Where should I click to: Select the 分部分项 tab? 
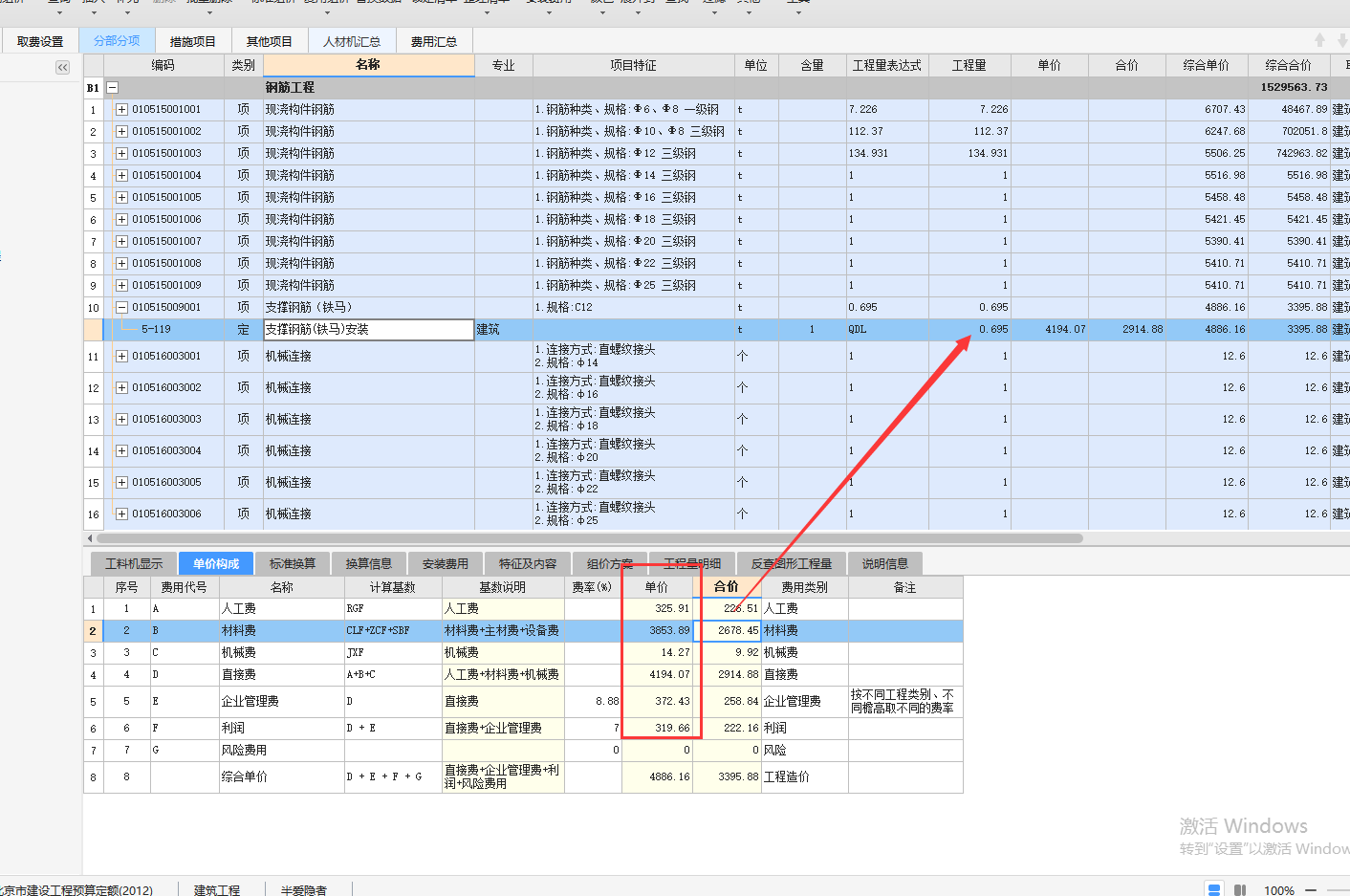point(117,41)
